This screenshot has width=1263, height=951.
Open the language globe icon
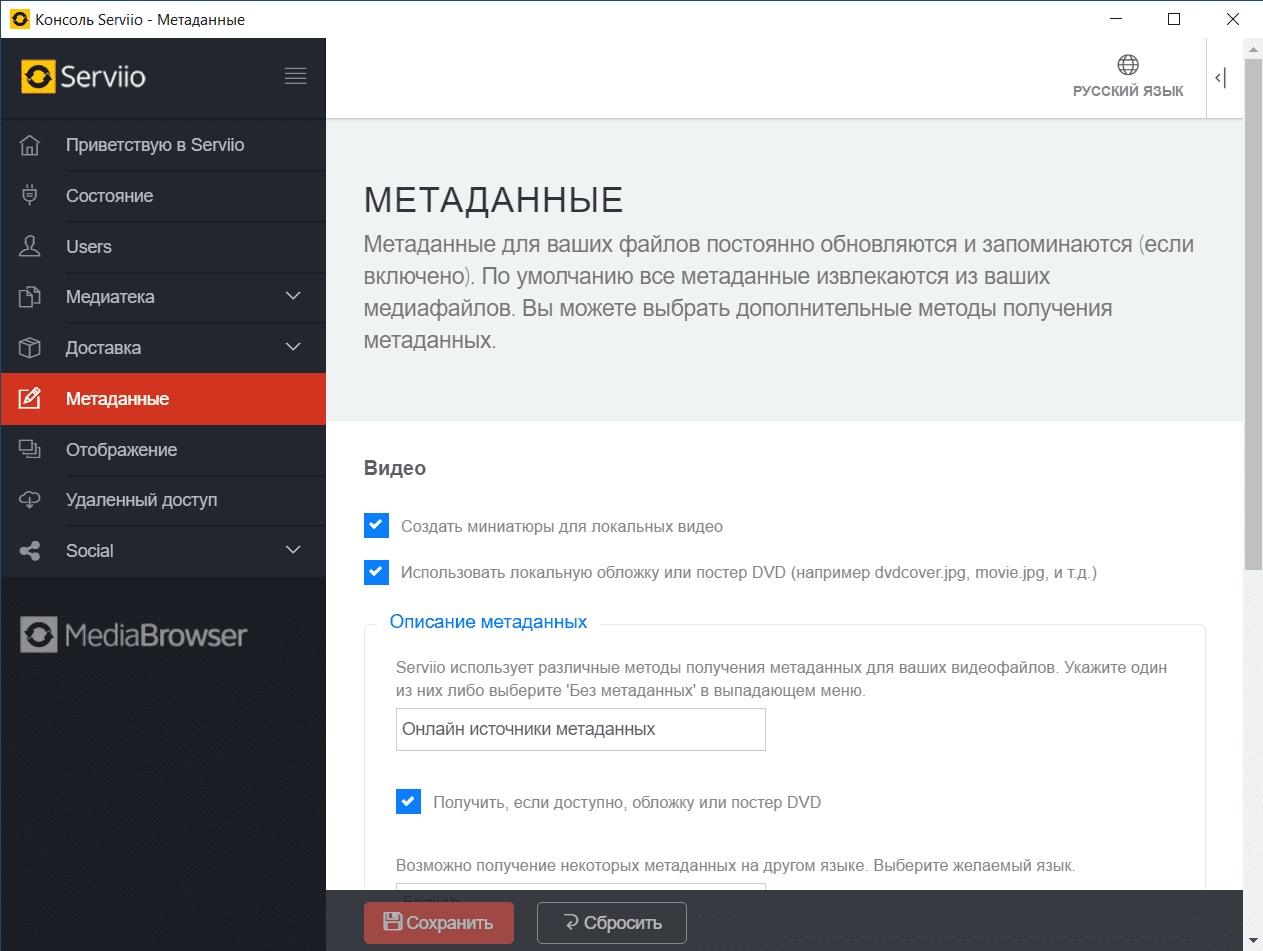click(1128, 66)
